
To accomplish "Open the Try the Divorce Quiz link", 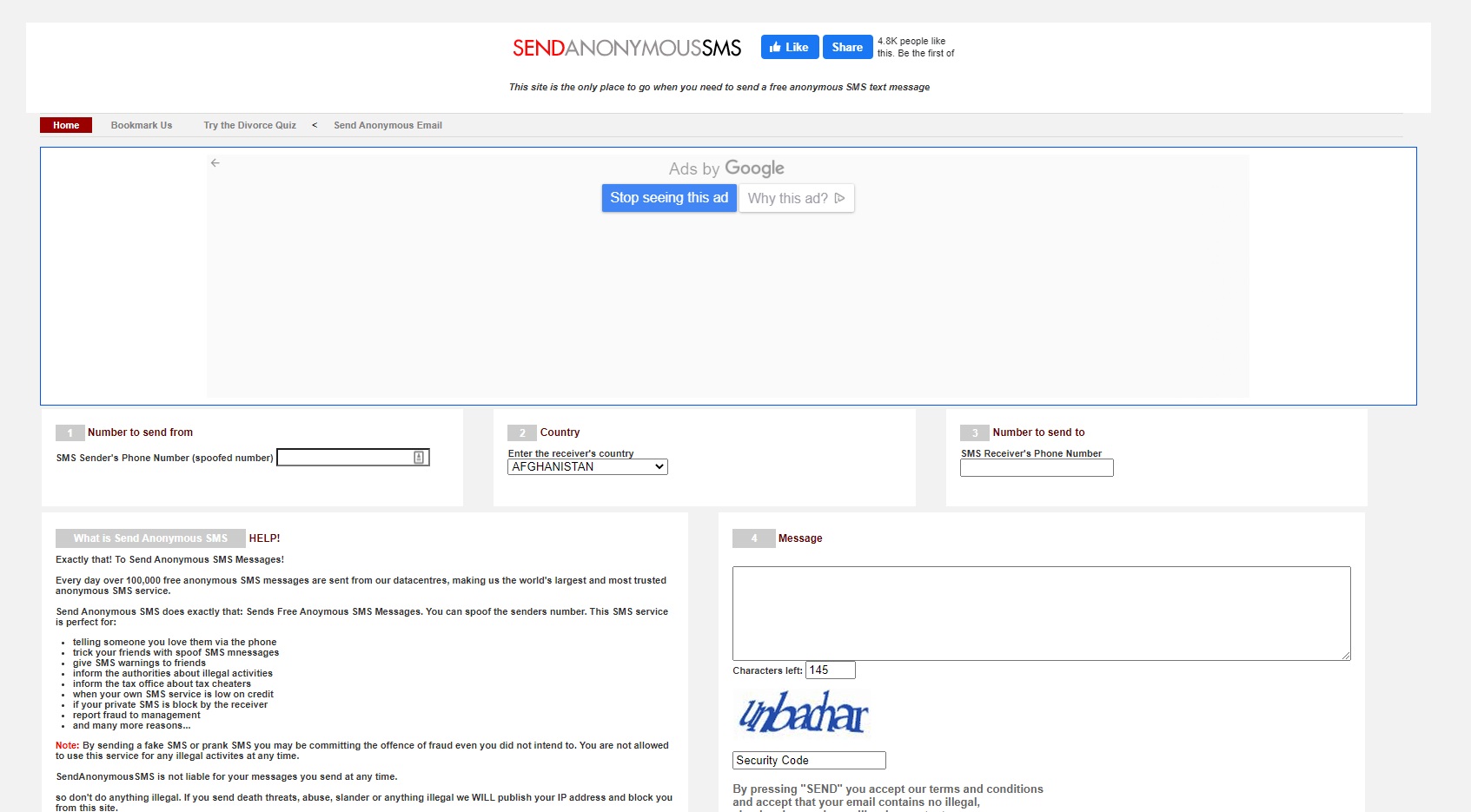I will coord(249,125).
